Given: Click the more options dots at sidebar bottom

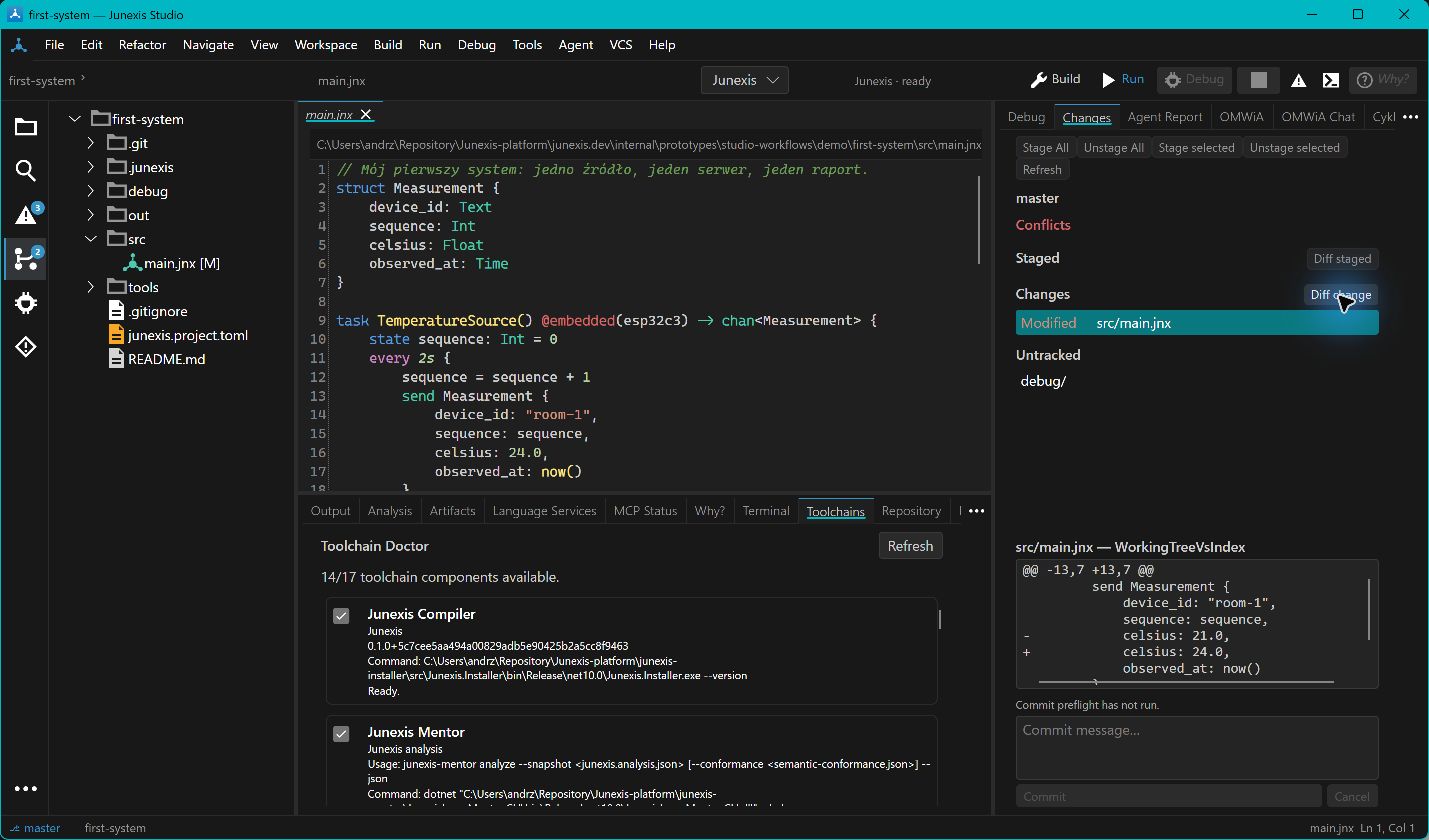Looking at the screenshot, I should 26,789.
